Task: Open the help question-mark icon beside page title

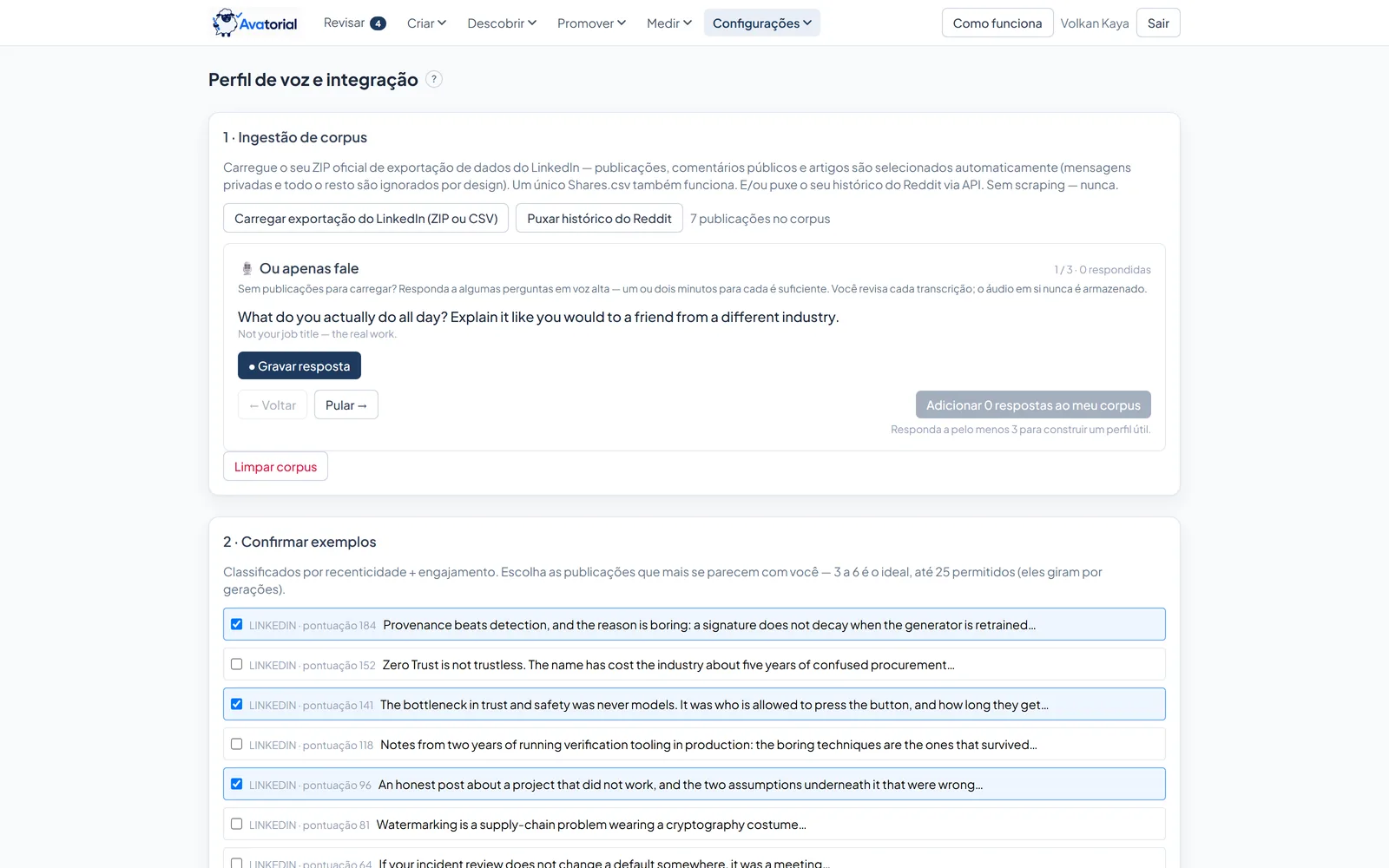Action: click(434, 79)
